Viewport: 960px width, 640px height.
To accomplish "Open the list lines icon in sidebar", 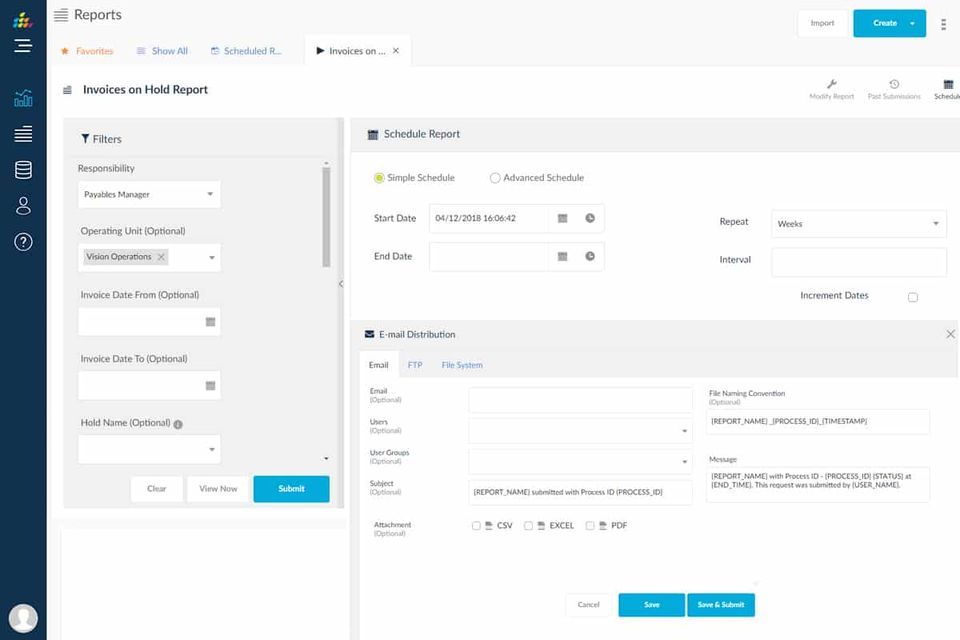I will [23, 134].
